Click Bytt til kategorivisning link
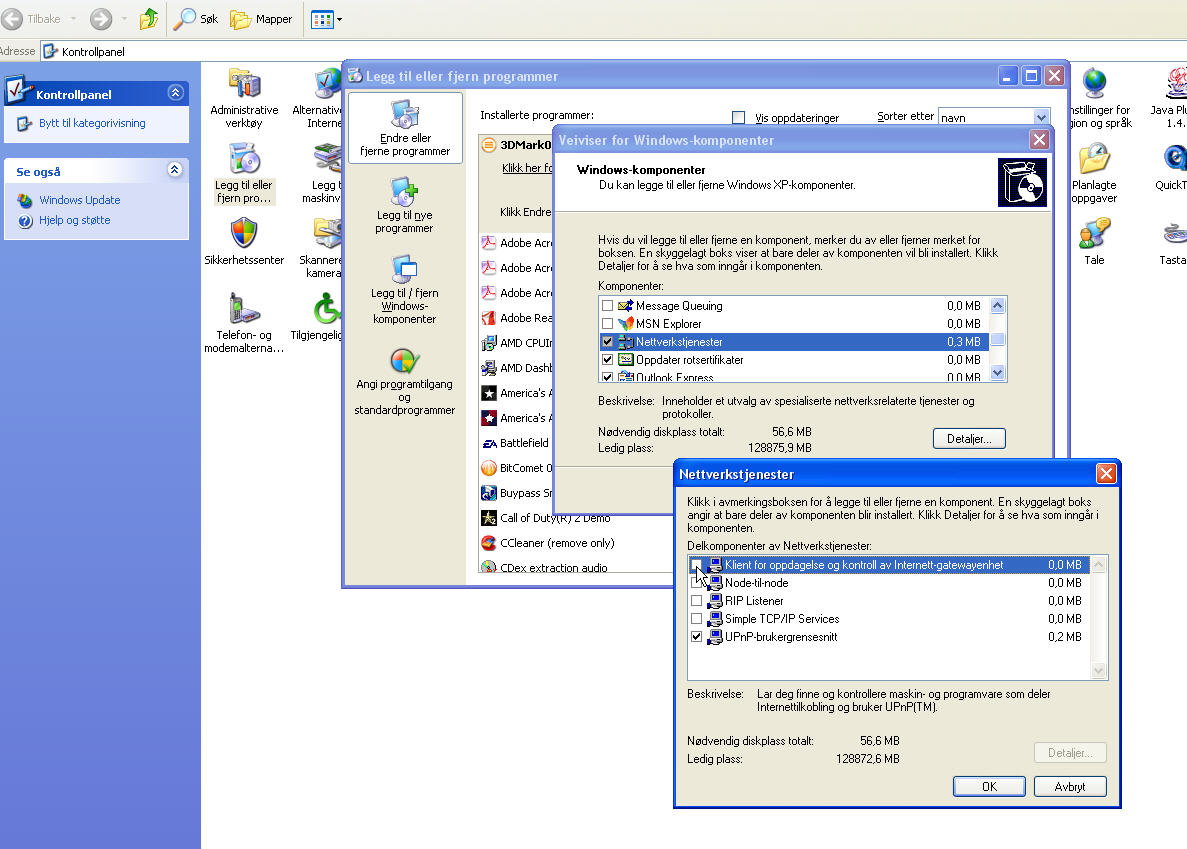1187x849 pixels. pos(92,123)
